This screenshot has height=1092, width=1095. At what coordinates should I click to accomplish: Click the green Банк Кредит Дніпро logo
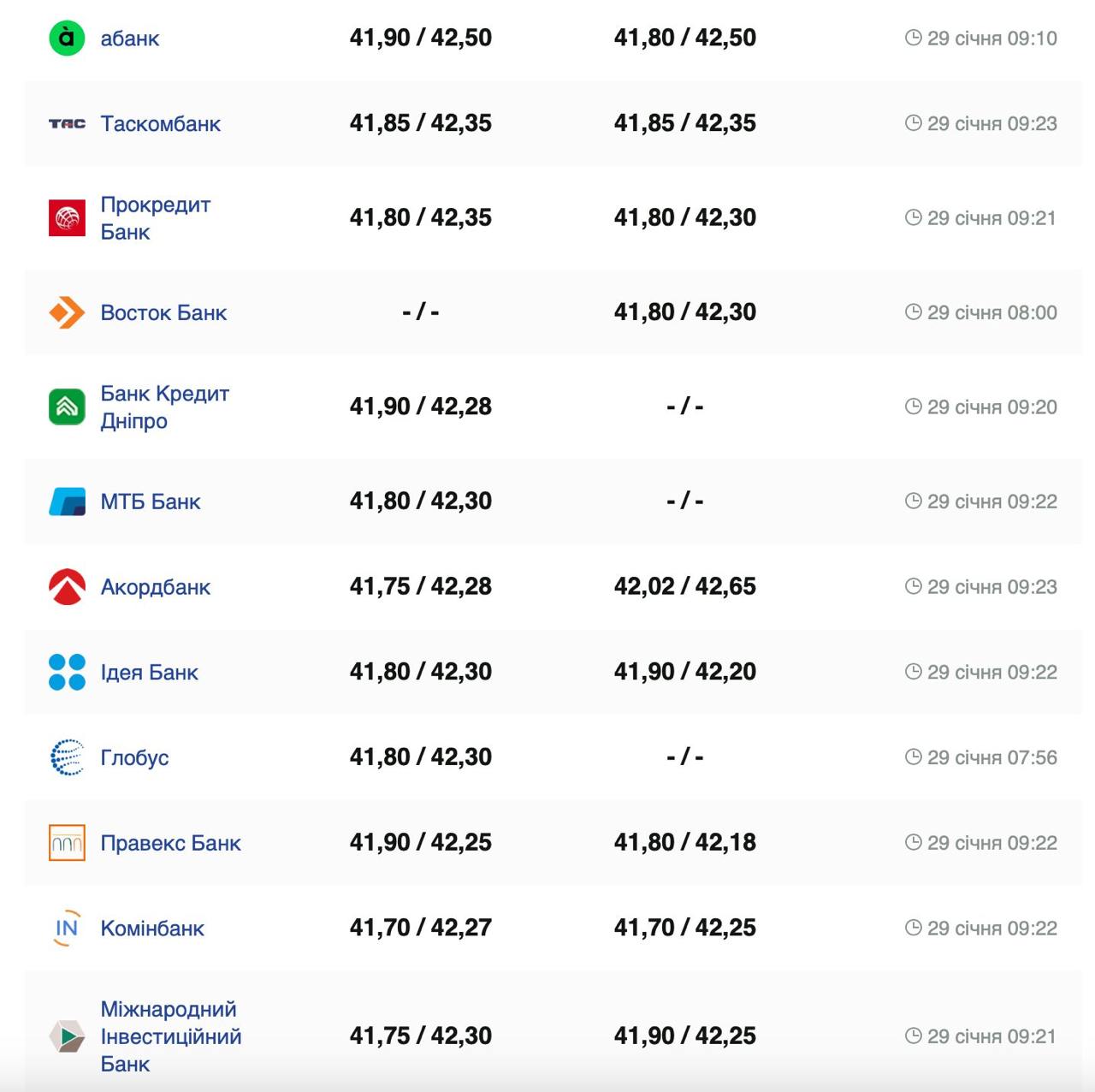point(67,407)
